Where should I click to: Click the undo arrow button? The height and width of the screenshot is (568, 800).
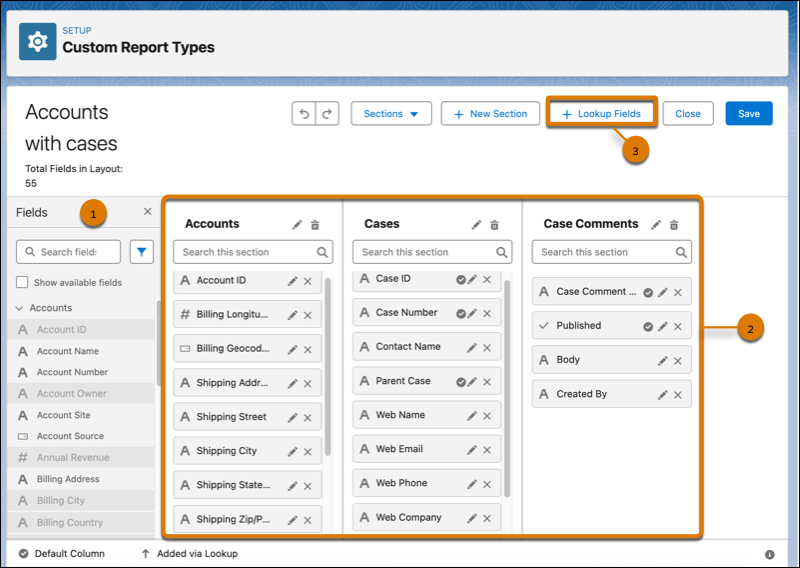point(304,114)
